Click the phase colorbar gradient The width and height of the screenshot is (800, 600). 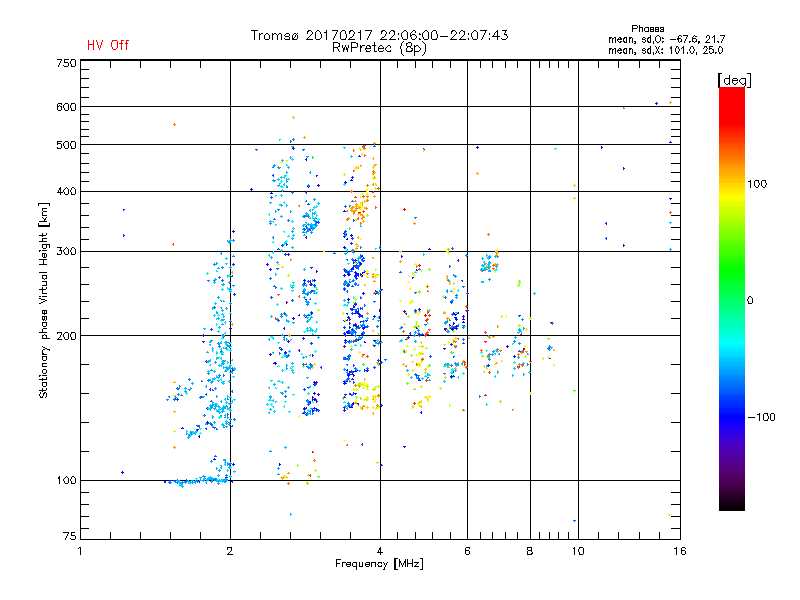[x=732, y=298]
